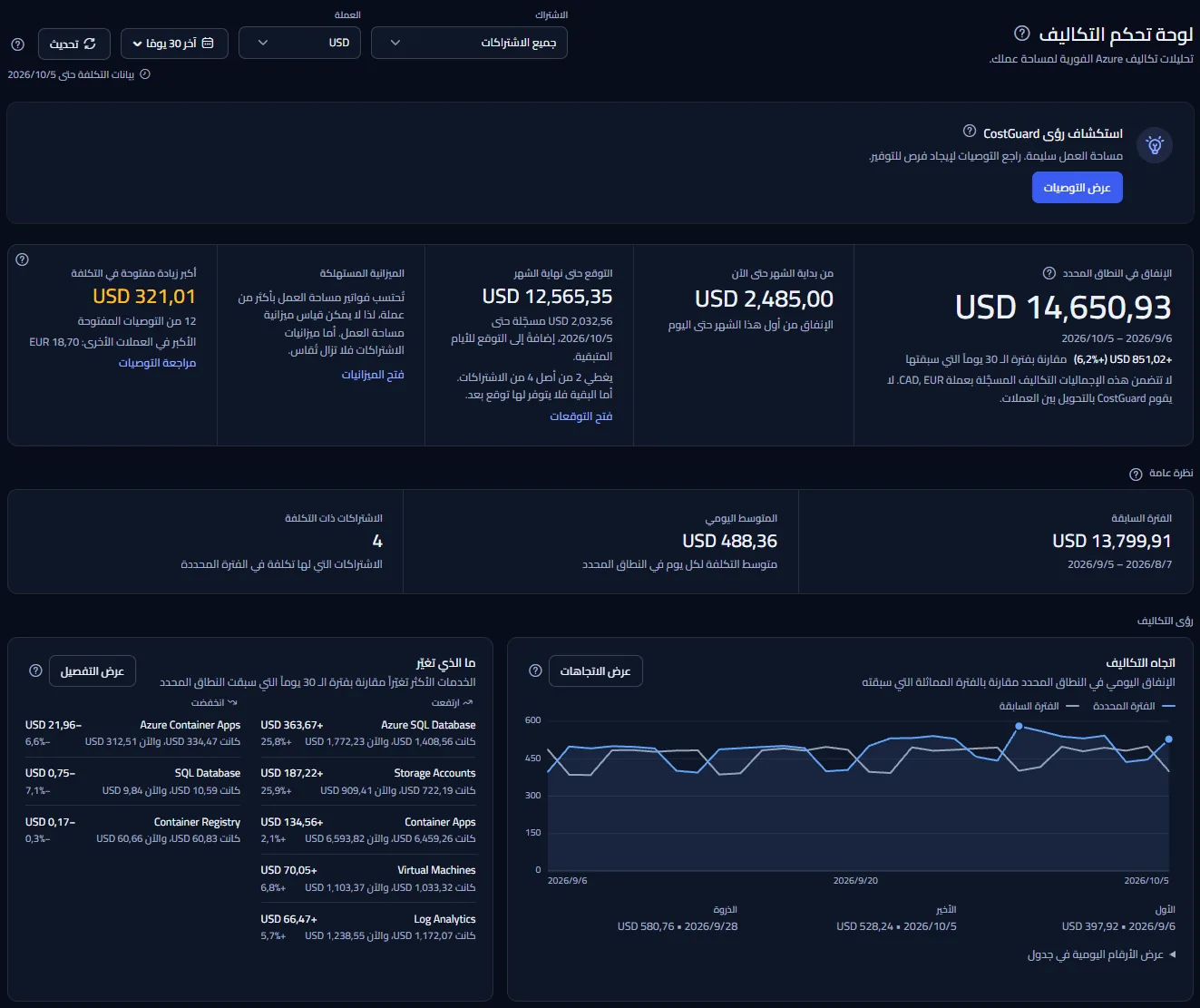Screen dimensions: 1200x1008
Task: Select the Storage Accounts row
Action: coord(367,781)
